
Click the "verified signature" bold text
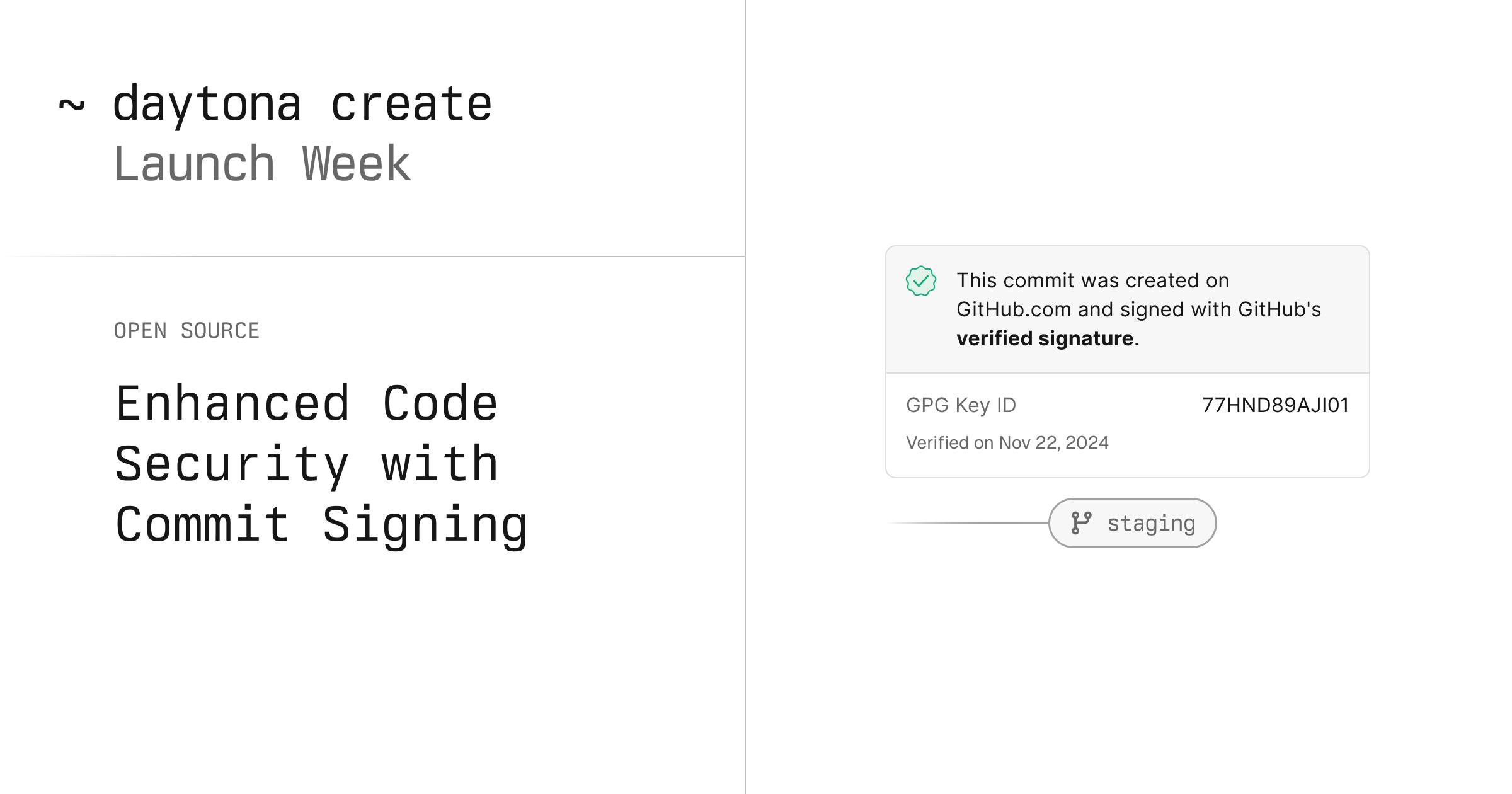[1045, 338]
